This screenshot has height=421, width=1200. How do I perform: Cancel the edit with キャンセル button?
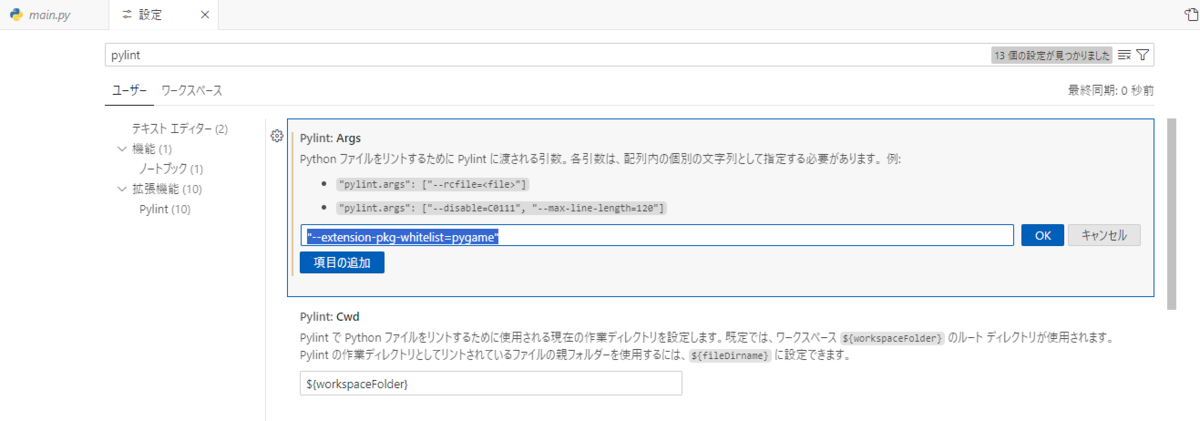click(1104, 235)
